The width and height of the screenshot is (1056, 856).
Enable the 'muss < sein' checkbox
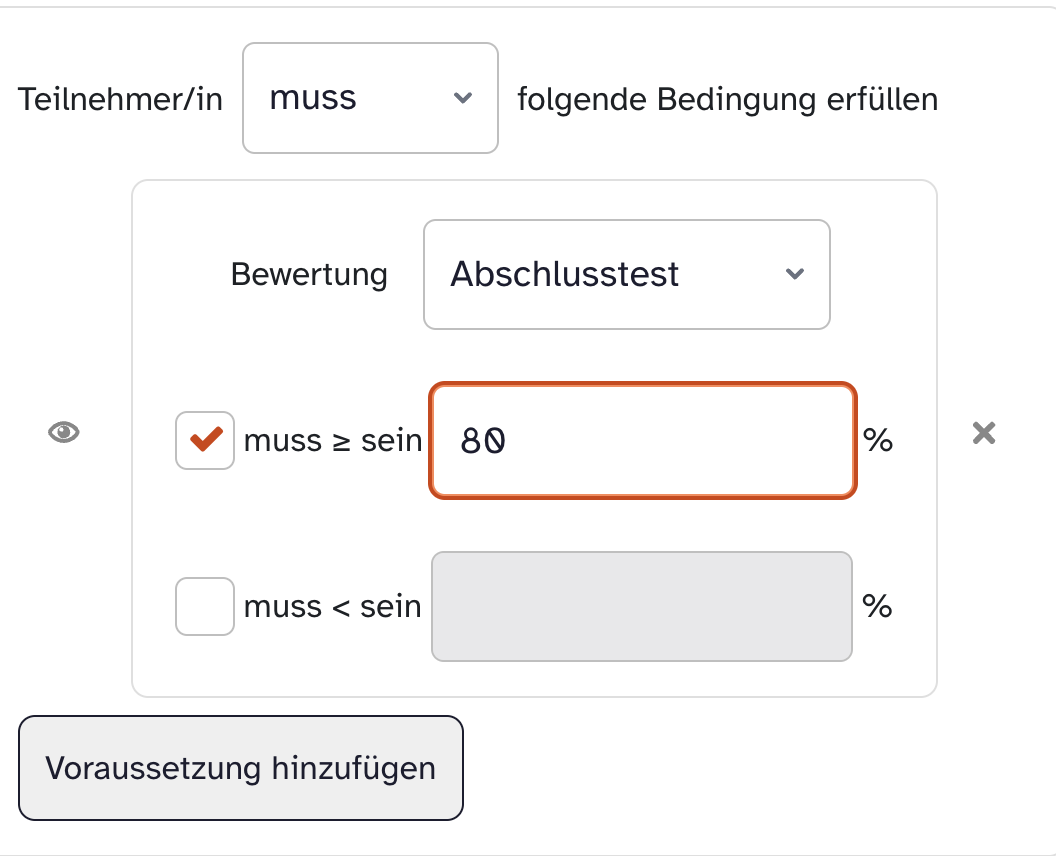(x=205, y=606)
